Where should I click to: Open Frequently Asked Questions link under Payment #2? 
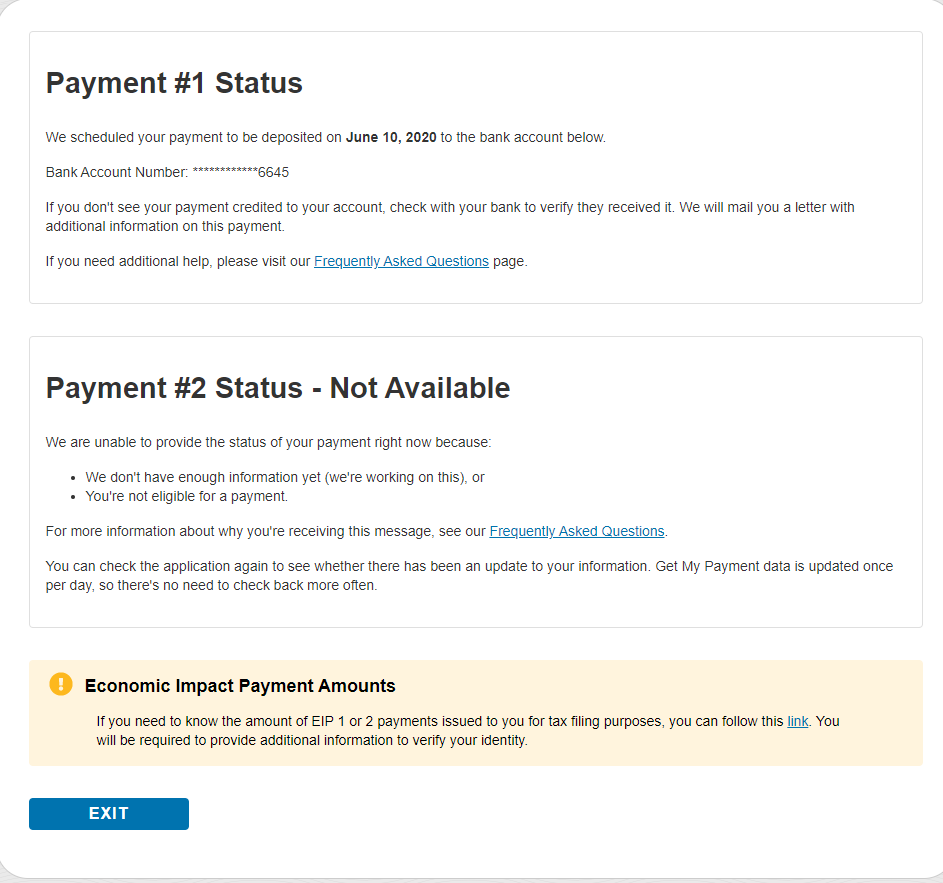(x=576, y=532)
